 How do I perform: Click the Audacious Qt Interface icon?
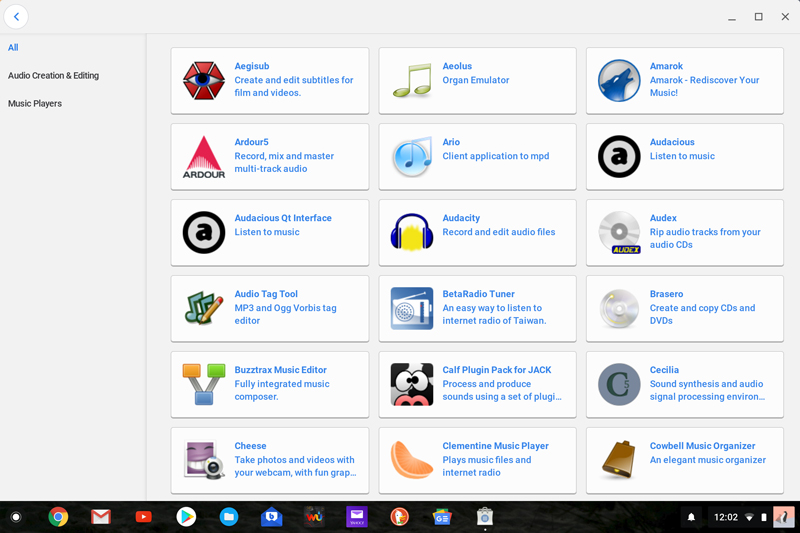click(x=204, y=233)
